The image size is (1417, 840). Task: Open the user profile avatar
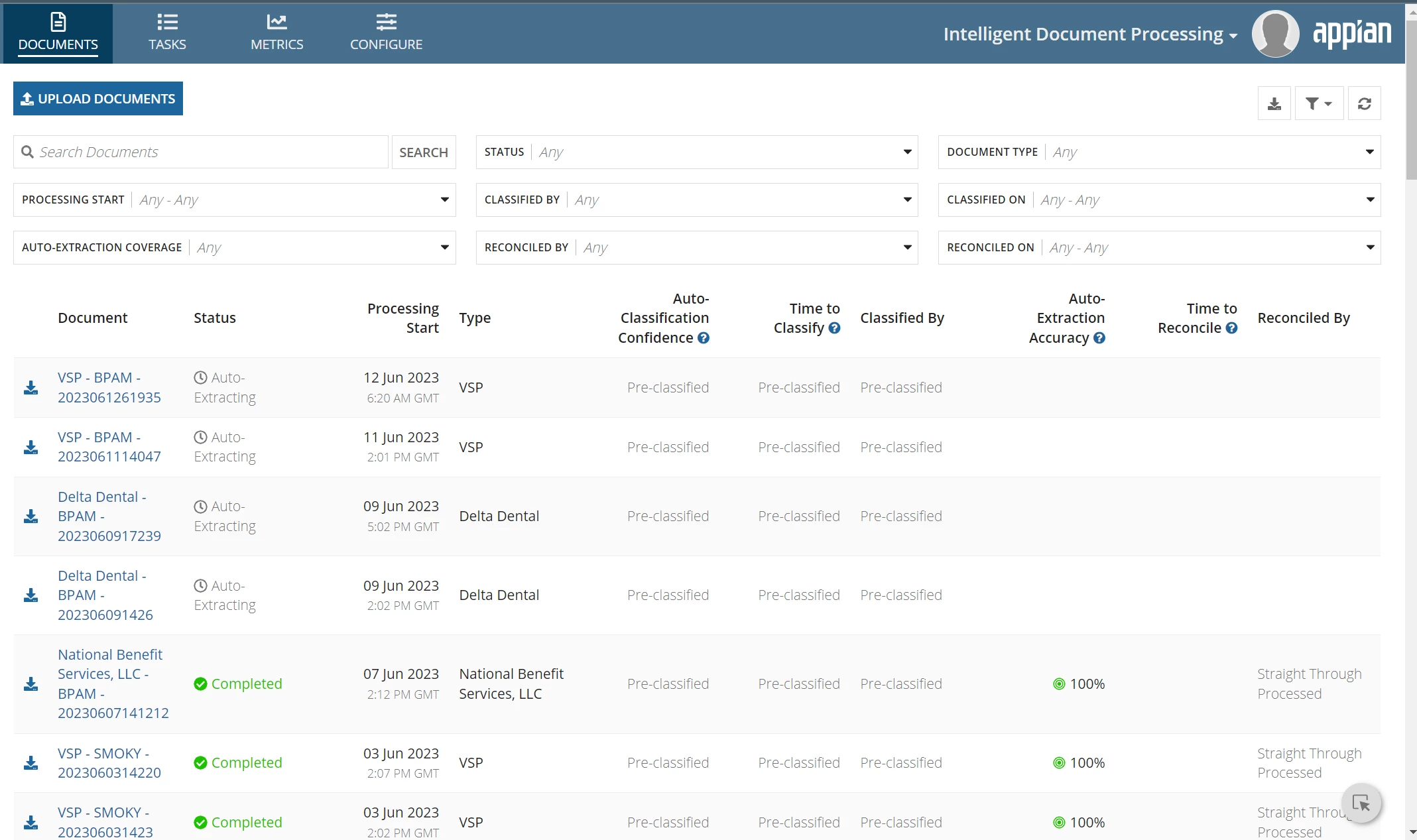point(1275,34)
